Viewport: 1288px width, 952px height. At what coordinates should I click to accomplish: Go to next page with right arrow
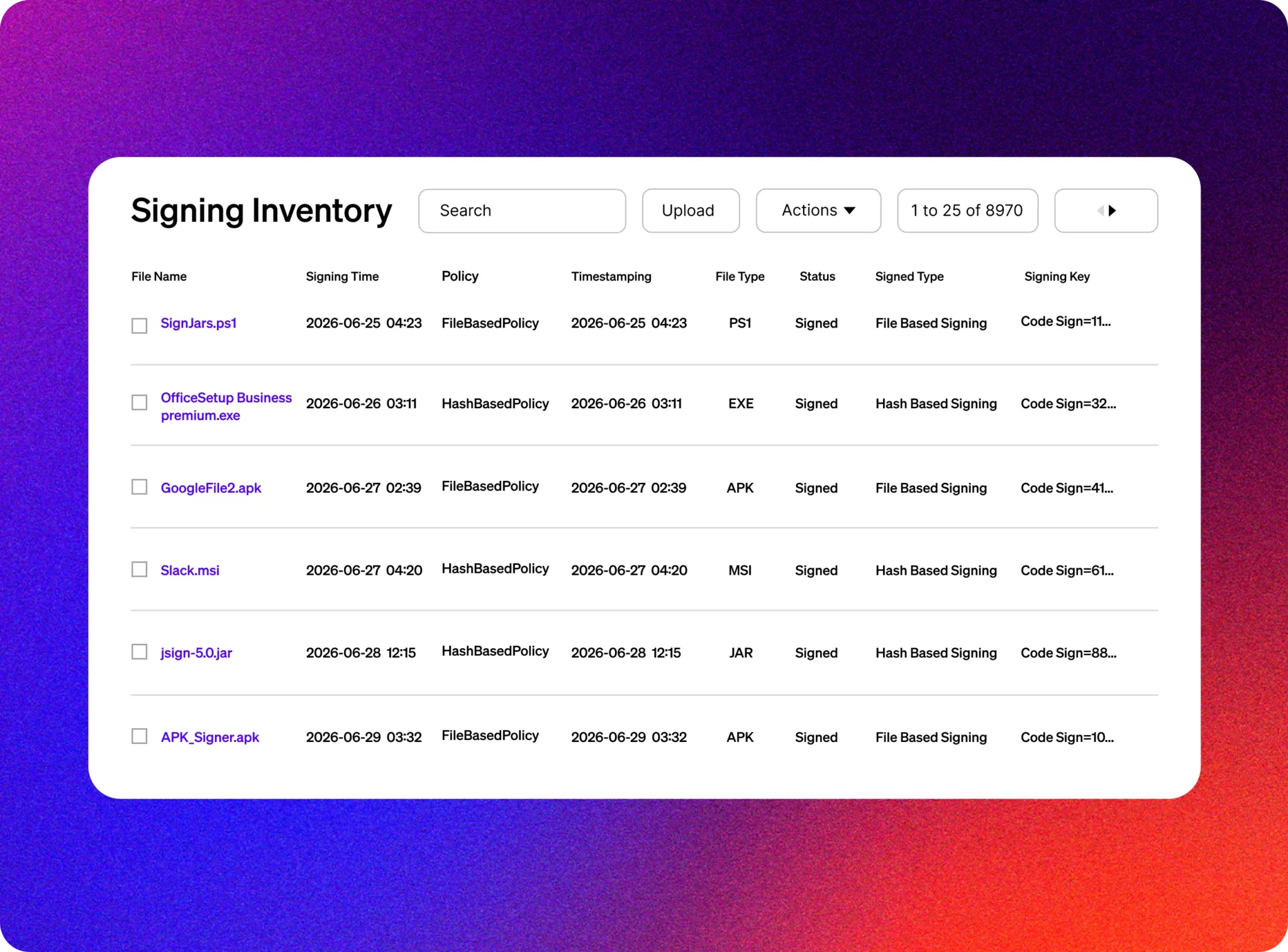(x=1112, y=211)
